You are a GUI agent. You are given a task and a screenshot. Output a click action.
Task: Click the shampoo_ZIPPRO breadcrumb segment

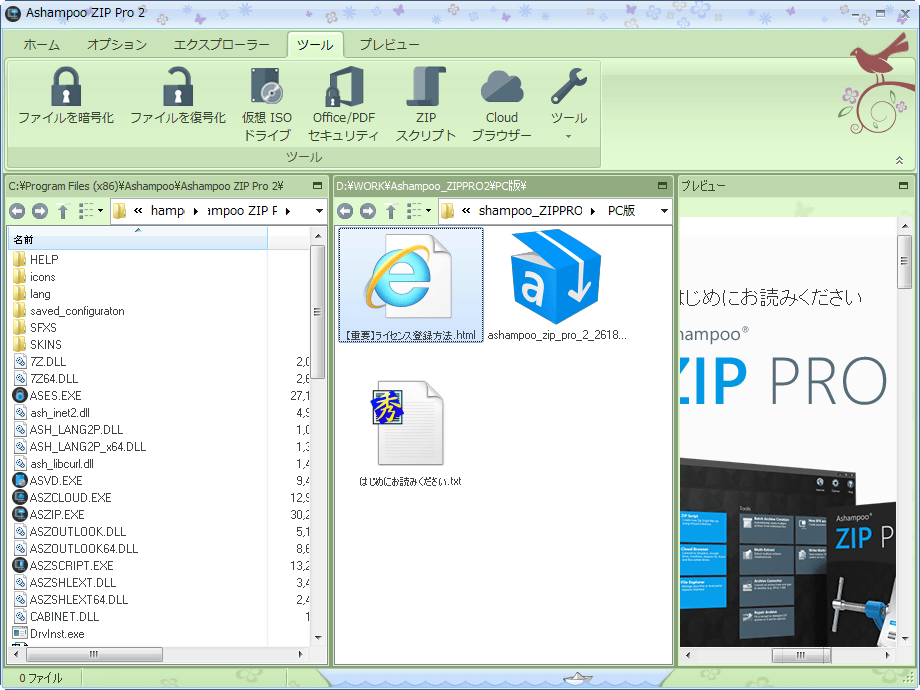click(x=530, y=211)
